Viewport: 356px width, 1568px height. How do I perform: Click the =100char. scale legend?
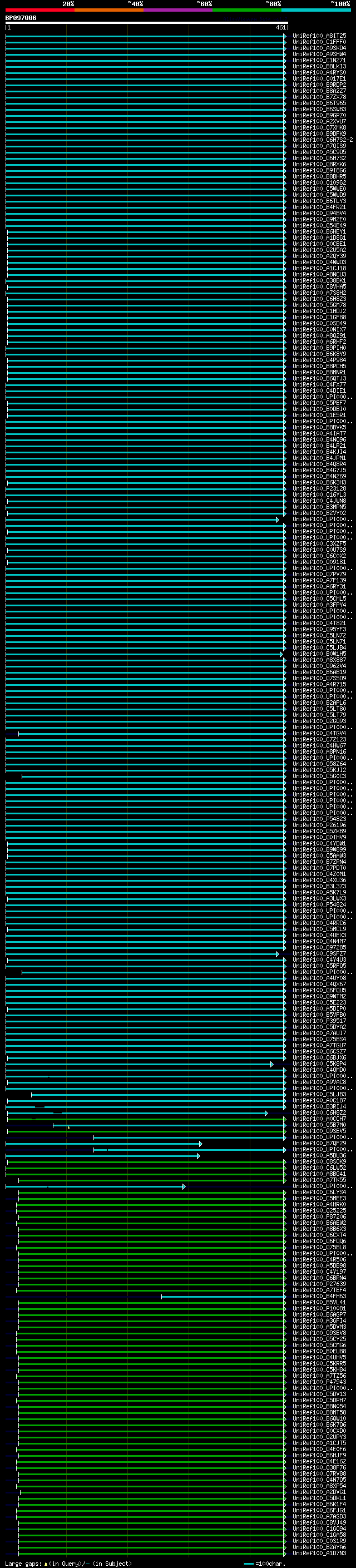264,1563
